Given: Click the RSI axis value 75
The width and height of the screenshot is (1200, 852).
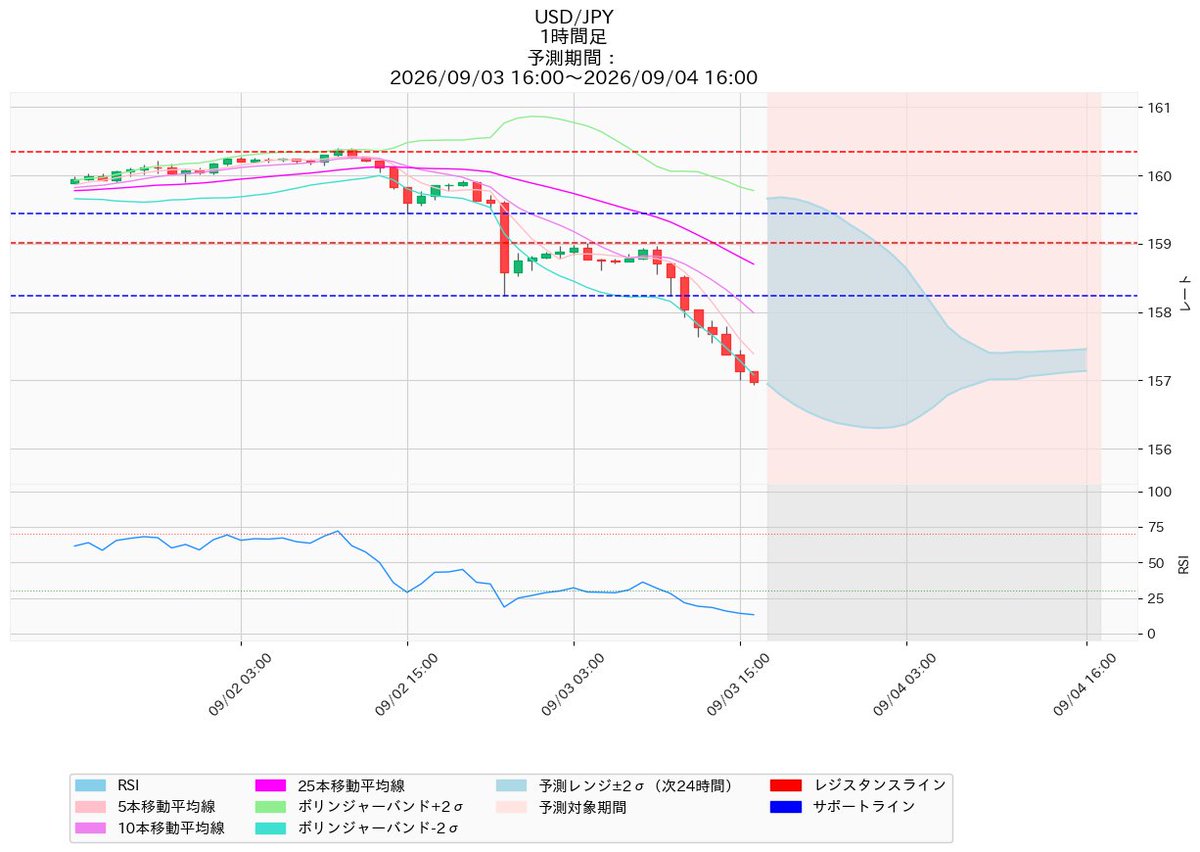Looking at the screenshot, I should click(1157, 528).
